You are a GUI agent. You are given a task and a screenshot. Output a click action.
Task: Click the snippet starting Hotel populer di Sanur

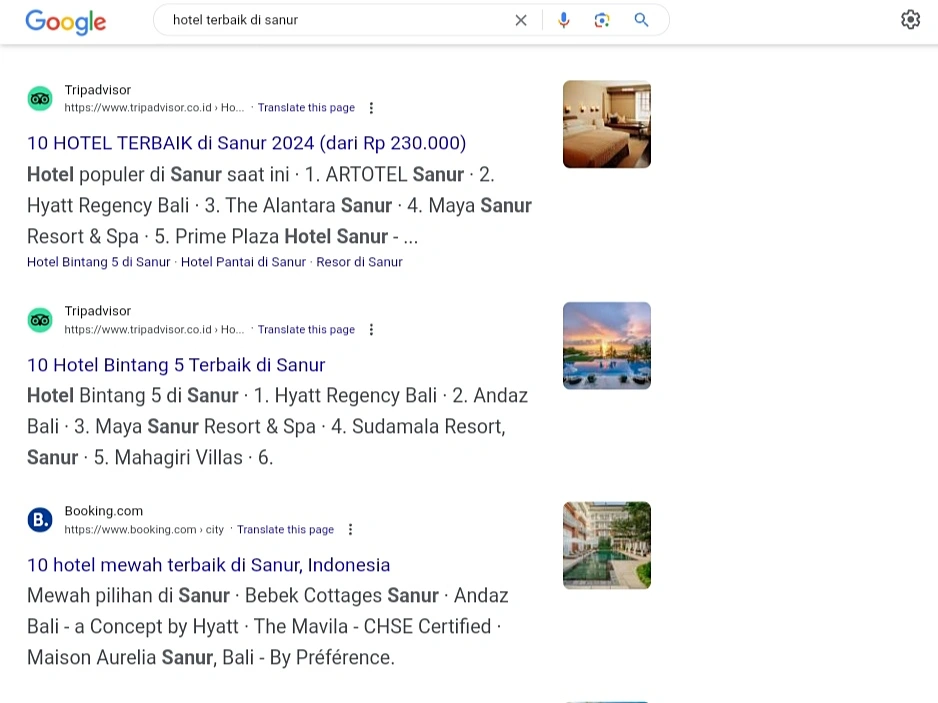click(x=279, y=205)
